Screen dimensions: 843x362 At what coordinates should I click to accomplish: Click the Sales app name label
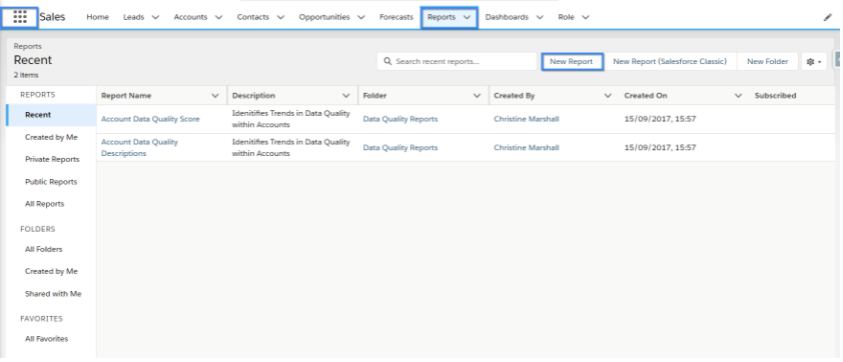coord(52,17)
